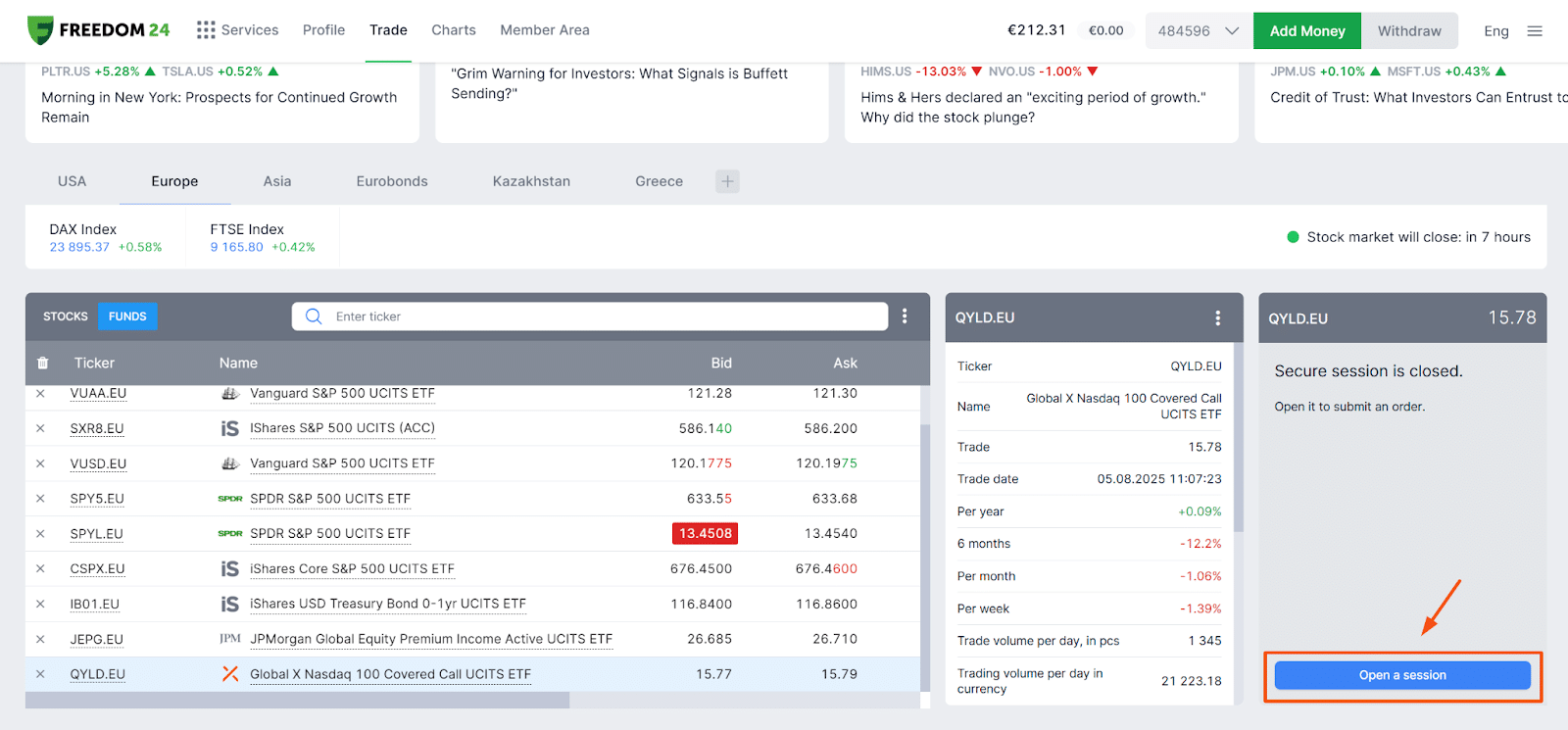The height and width of the screenshot is (730, 1568).
Task: Click the Ticker column header
Action: (x=94, y=363)
